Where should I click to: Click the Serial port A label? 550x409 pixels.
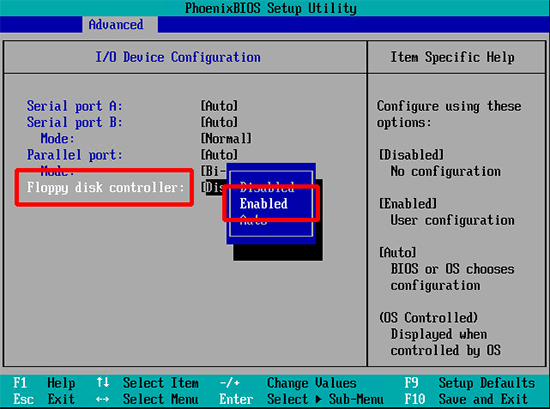tap(74, 106)
